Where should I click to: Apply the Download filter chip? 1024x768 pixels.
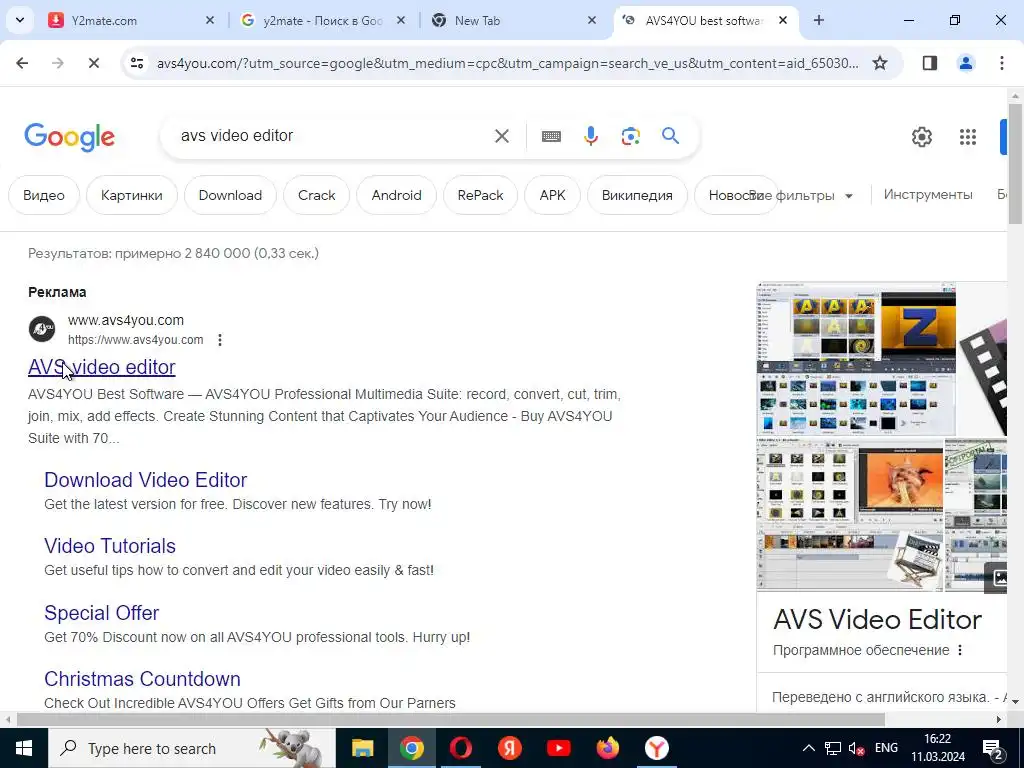tap(230, 195)
